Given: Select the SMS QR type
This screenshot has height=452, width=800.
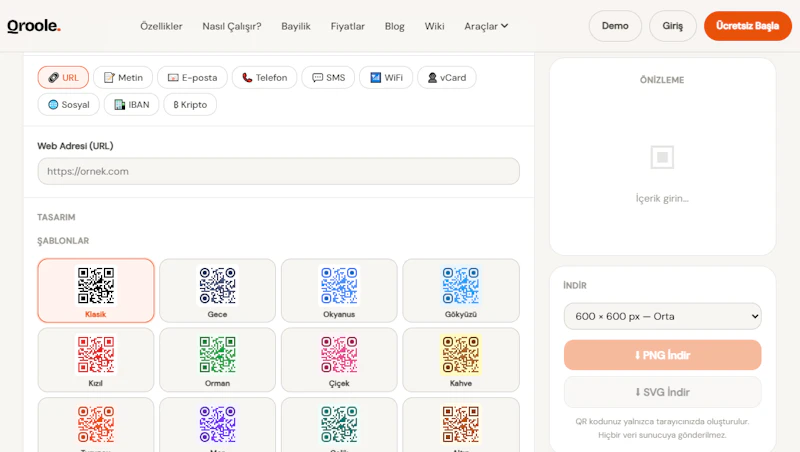Looking at the screenshot, I should coord(328,78).
